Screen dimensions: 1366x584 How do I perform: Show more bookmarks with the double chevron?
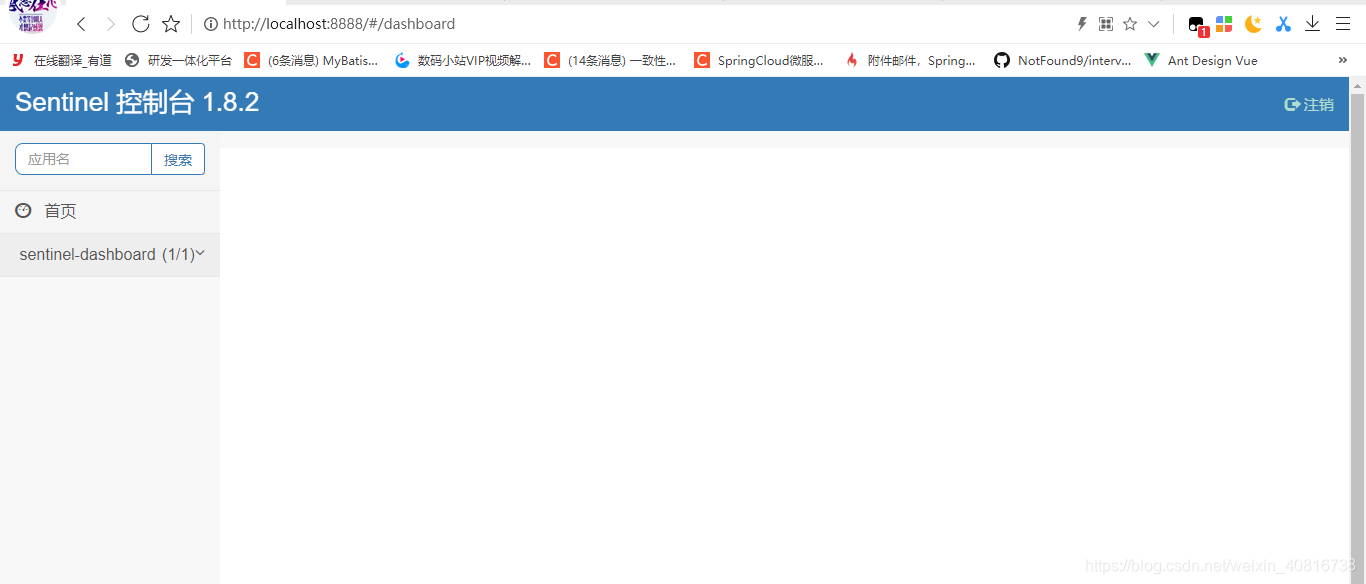click(x=1343, y=60)
